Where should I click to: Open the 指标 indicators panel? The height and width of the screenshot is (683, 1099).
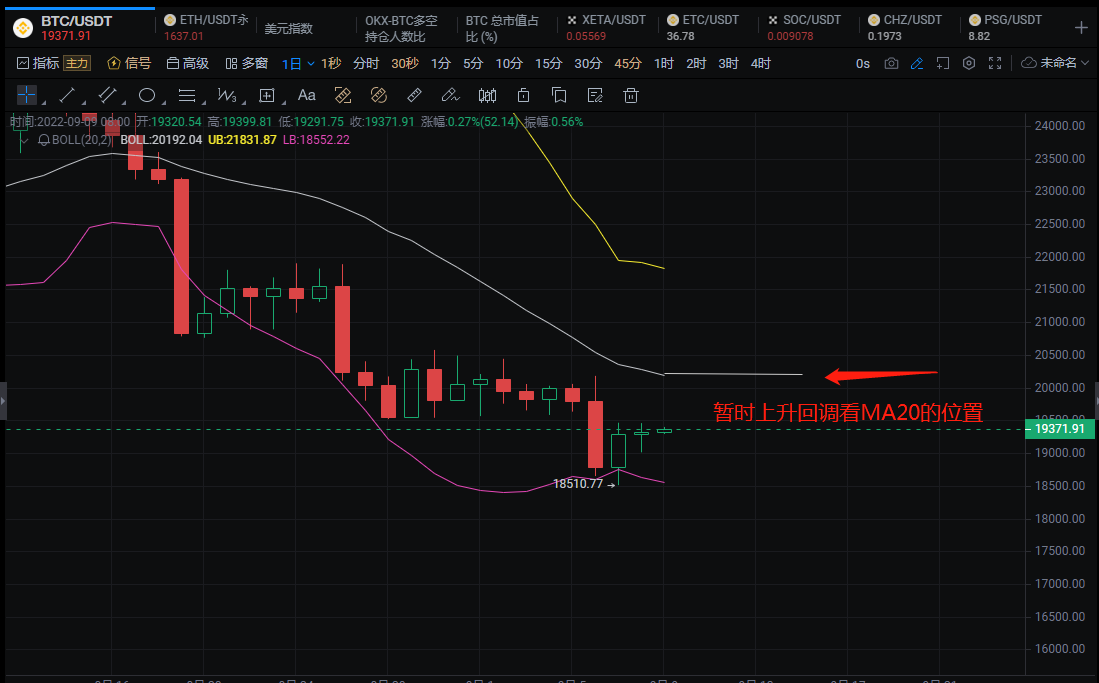coord(40,64)
